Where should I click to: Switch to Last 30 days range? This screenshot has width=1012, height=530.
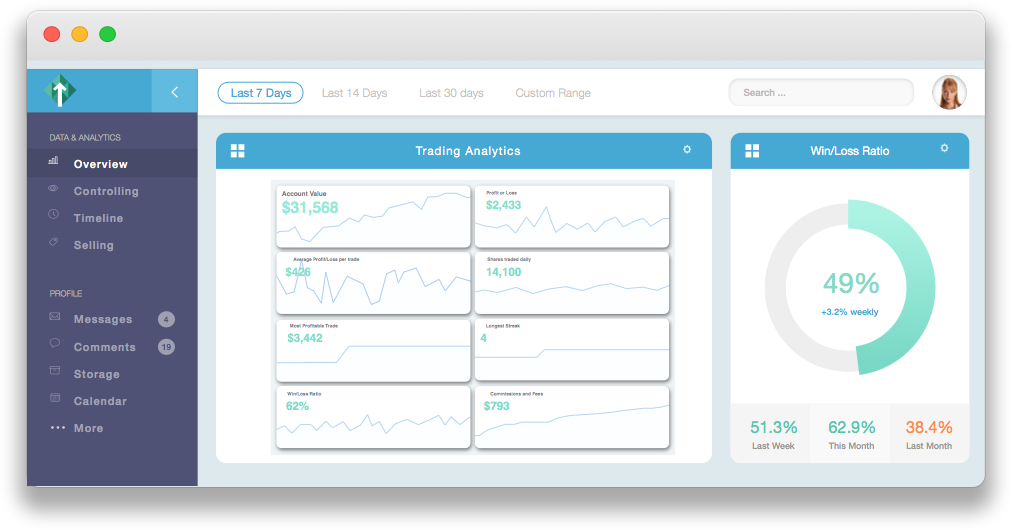tap(451, 93)
